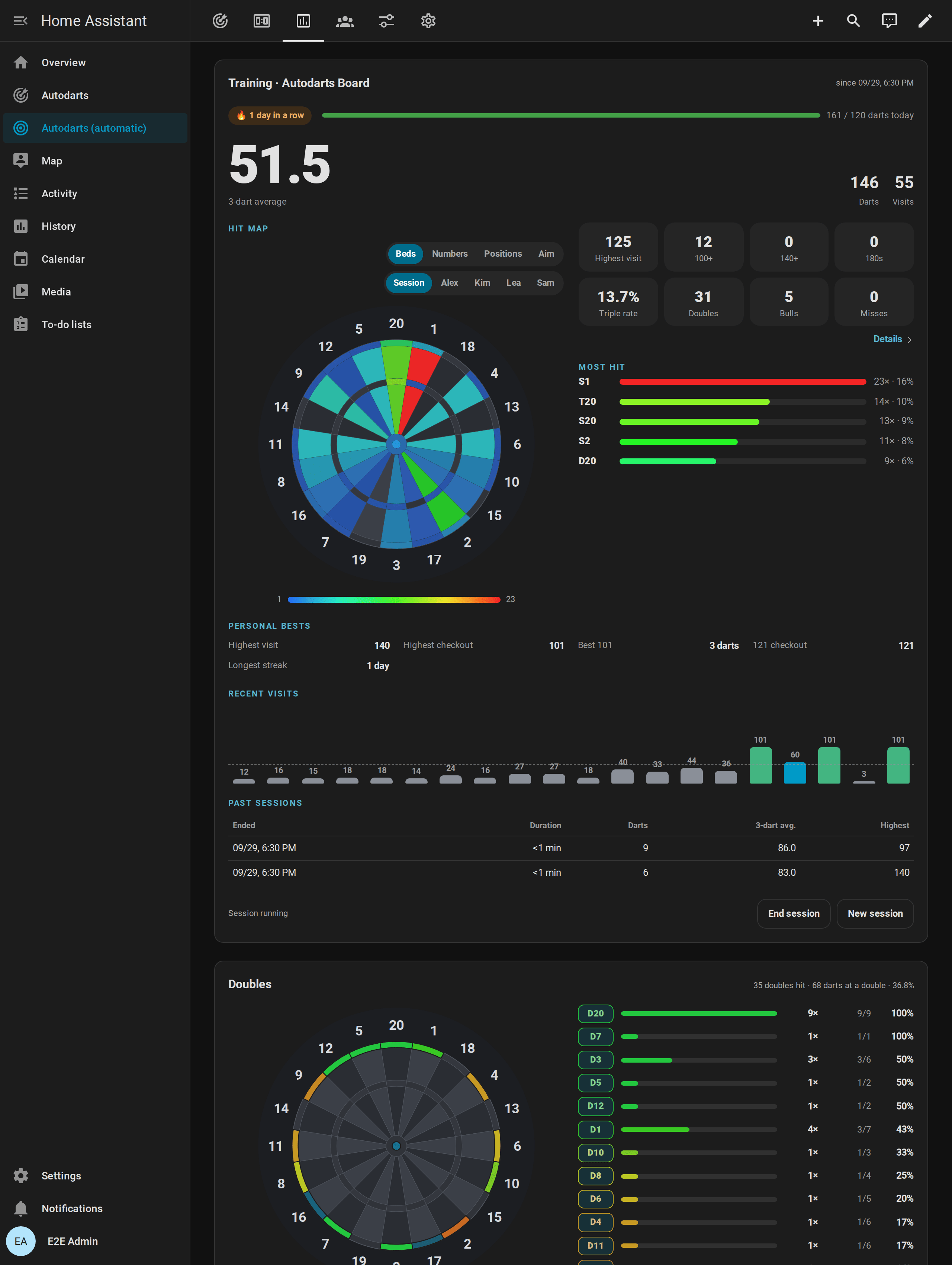Click the plus add icon
The height and width of the screenshot is (1265, 952).
click(818, 21)
